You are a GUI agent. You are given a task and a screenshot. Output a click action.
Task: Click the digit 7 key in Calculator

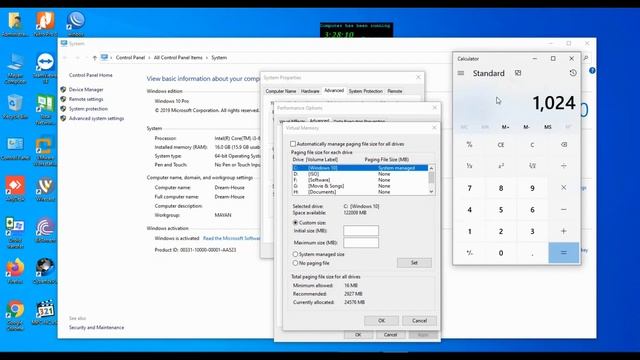[x=469, y=188]
